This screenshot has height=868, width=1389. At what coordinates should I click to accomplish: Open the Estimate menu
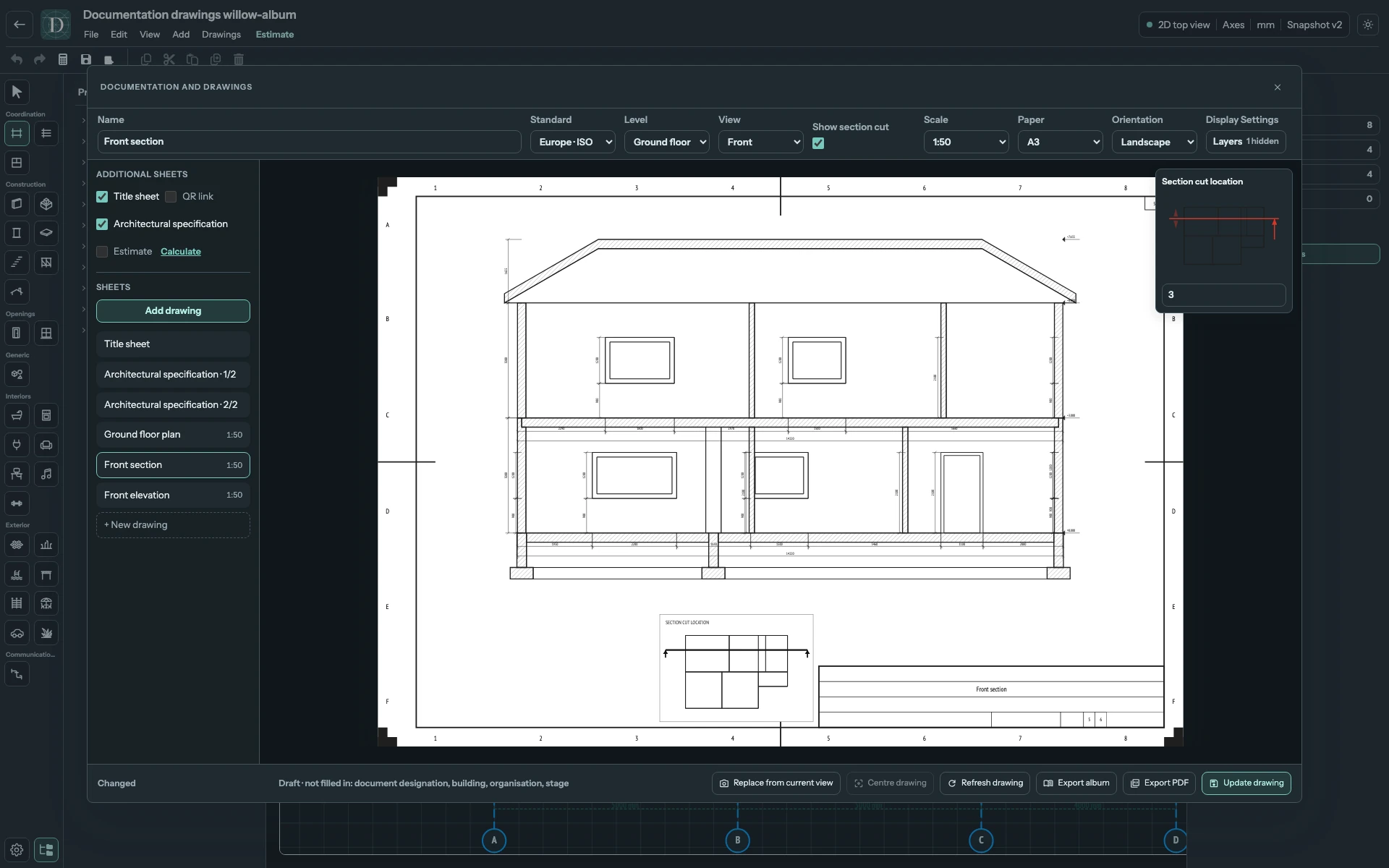[275, 34]
